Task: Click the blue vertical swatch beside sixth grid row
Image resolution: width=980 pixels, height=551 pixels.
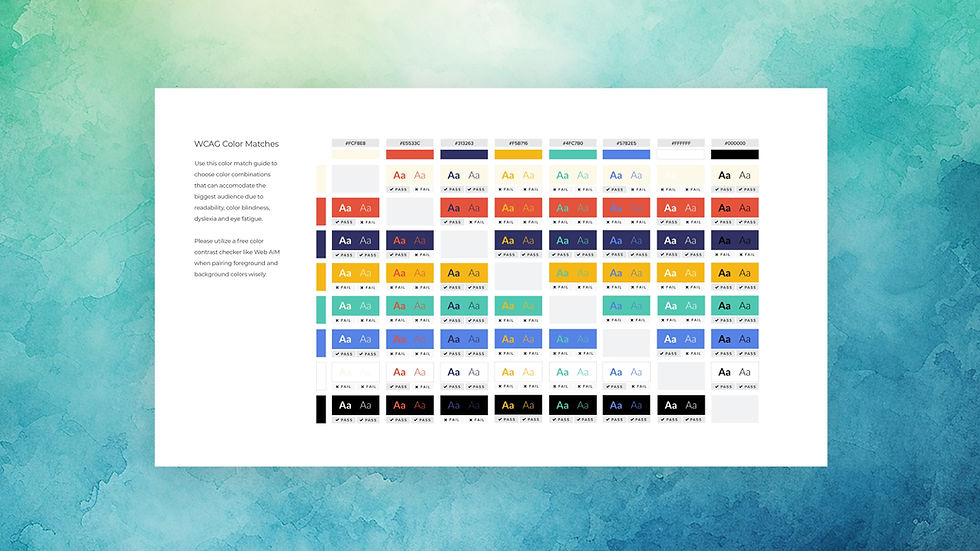Action: [321, 343]
